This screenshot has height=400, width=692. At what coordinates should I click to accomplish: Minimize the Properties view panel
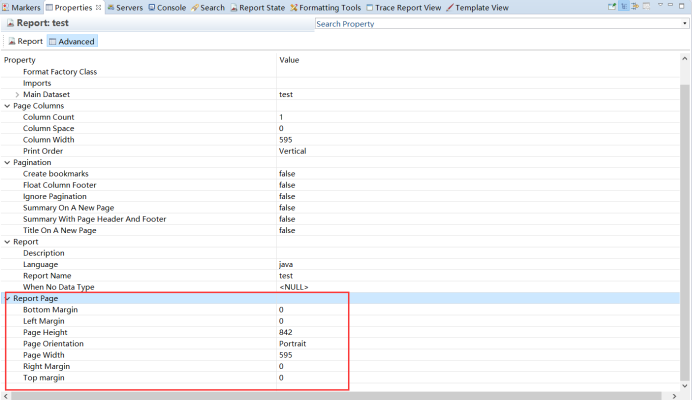(670, 5)
